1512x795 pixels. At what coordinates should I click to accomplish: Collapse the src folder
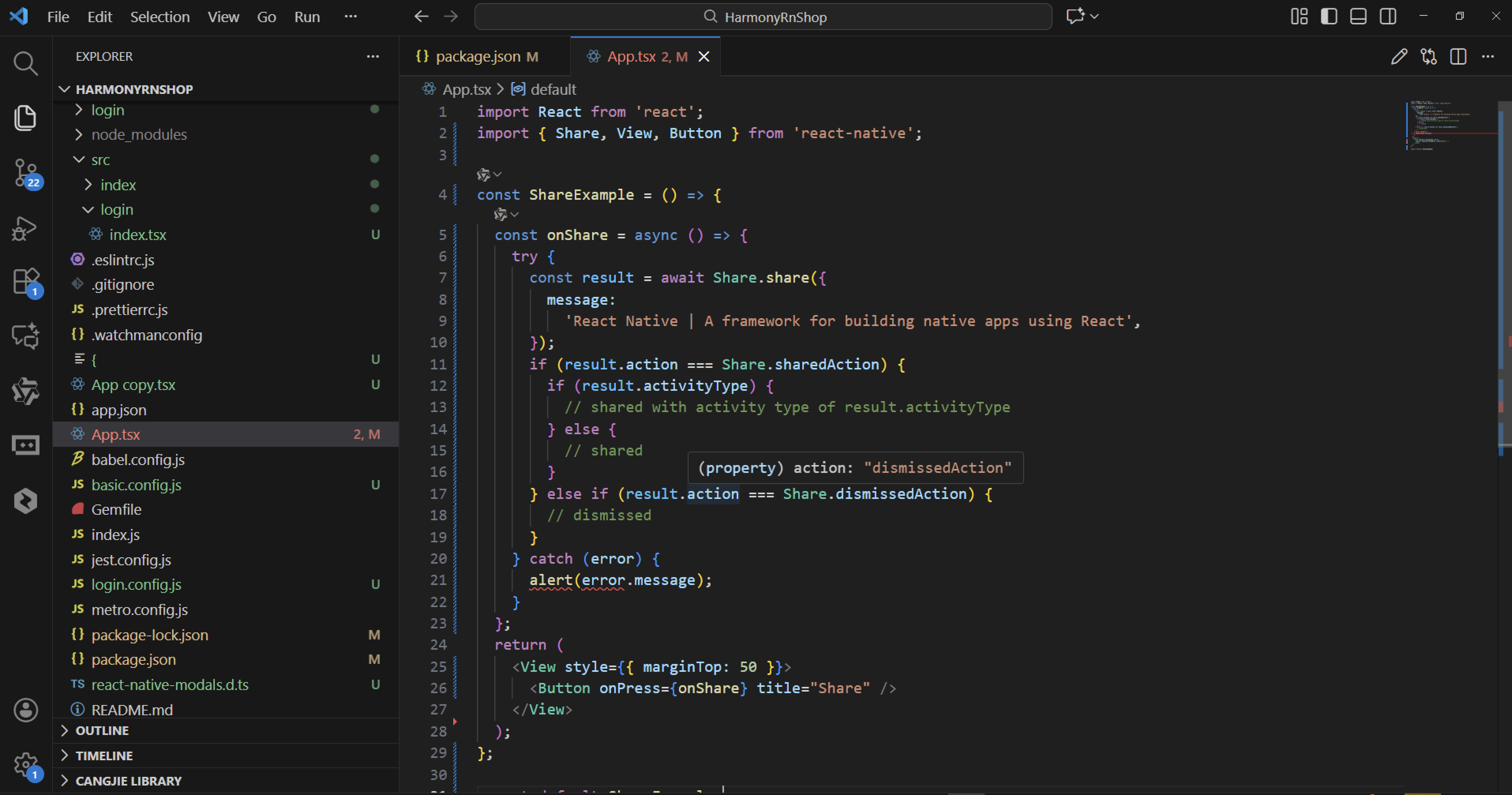click(100, 159)
